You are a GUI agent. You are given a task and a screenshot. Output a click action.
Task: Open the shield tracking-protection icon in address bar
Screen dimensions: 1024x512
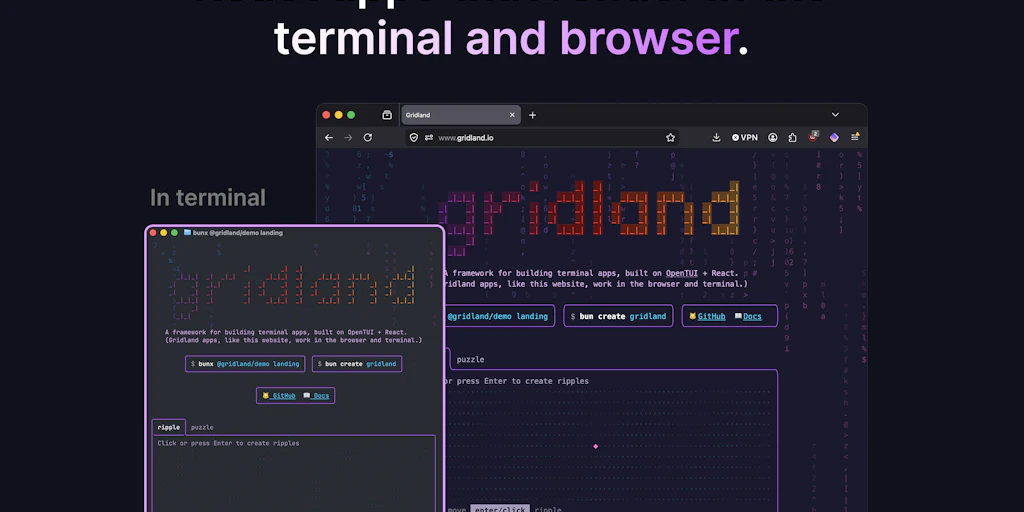[413, 138]
